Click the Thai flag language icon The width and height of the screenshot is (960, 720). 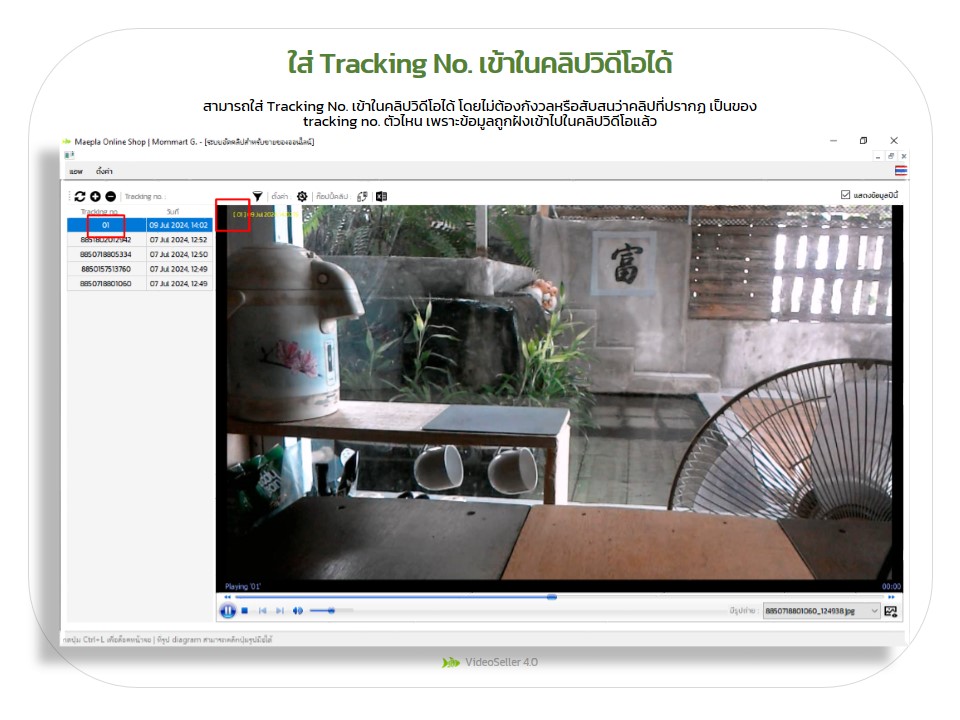901,171
